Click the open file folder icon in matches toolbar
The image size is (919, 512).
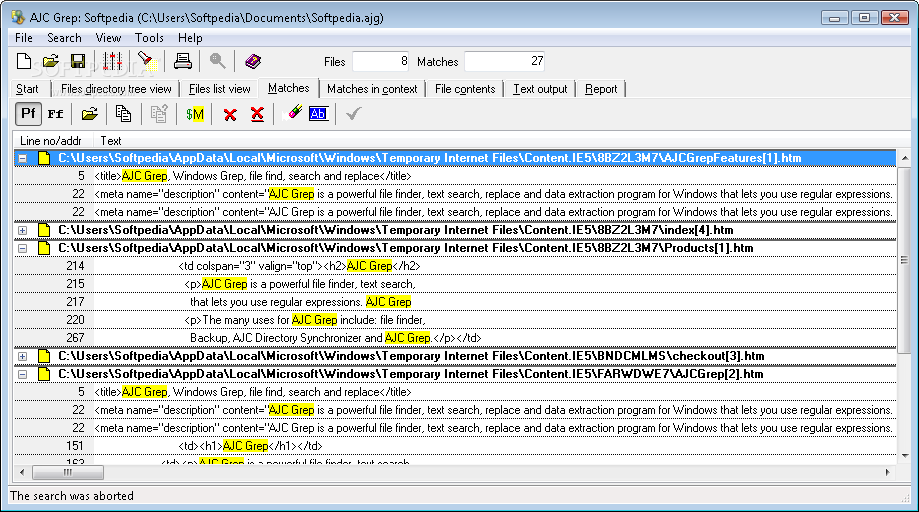pyautogui.click(x=90, y=114)
